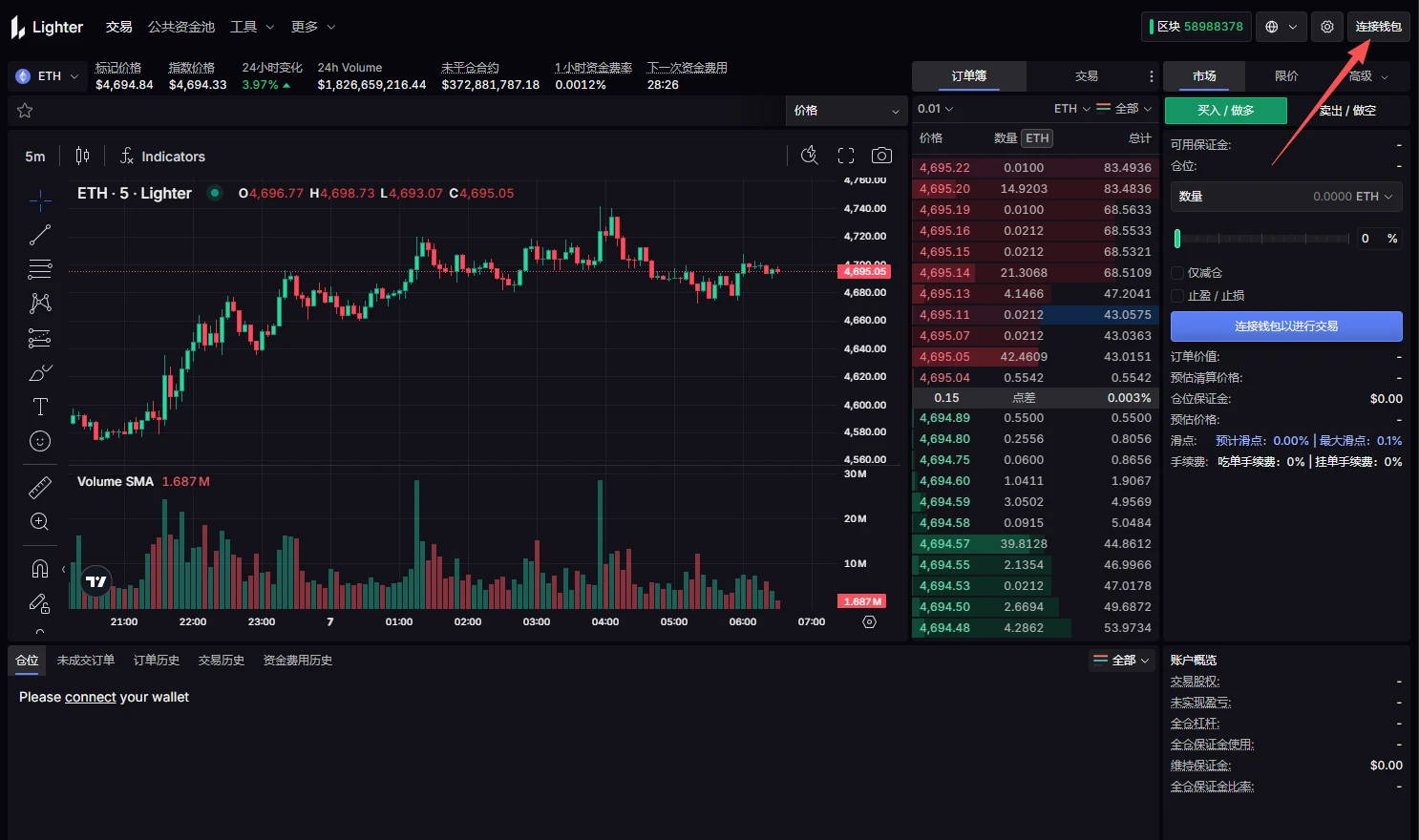Open the 交易历史 tab at bottom
This screenshot has width=1419, height=840.
click(221, 660)
